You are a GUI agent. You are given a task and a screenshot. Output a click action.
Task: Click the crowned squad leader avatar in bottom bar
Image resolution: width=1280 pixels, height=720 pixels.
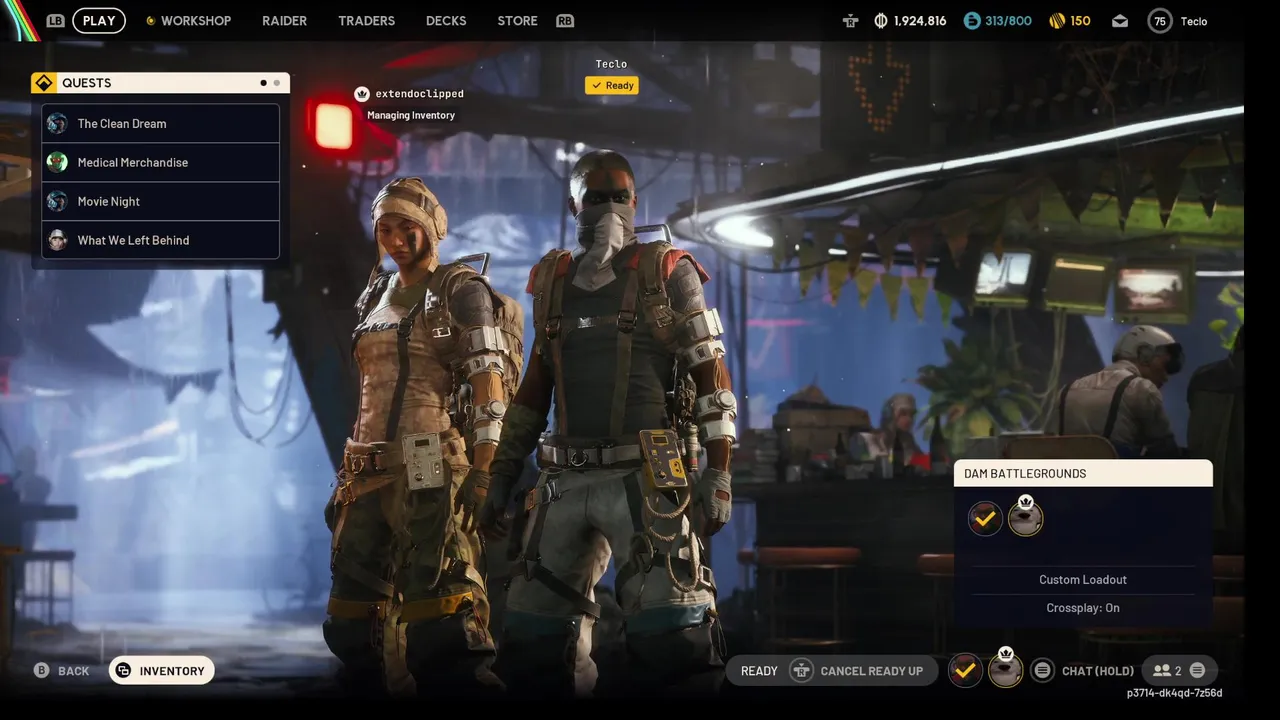1006,668
